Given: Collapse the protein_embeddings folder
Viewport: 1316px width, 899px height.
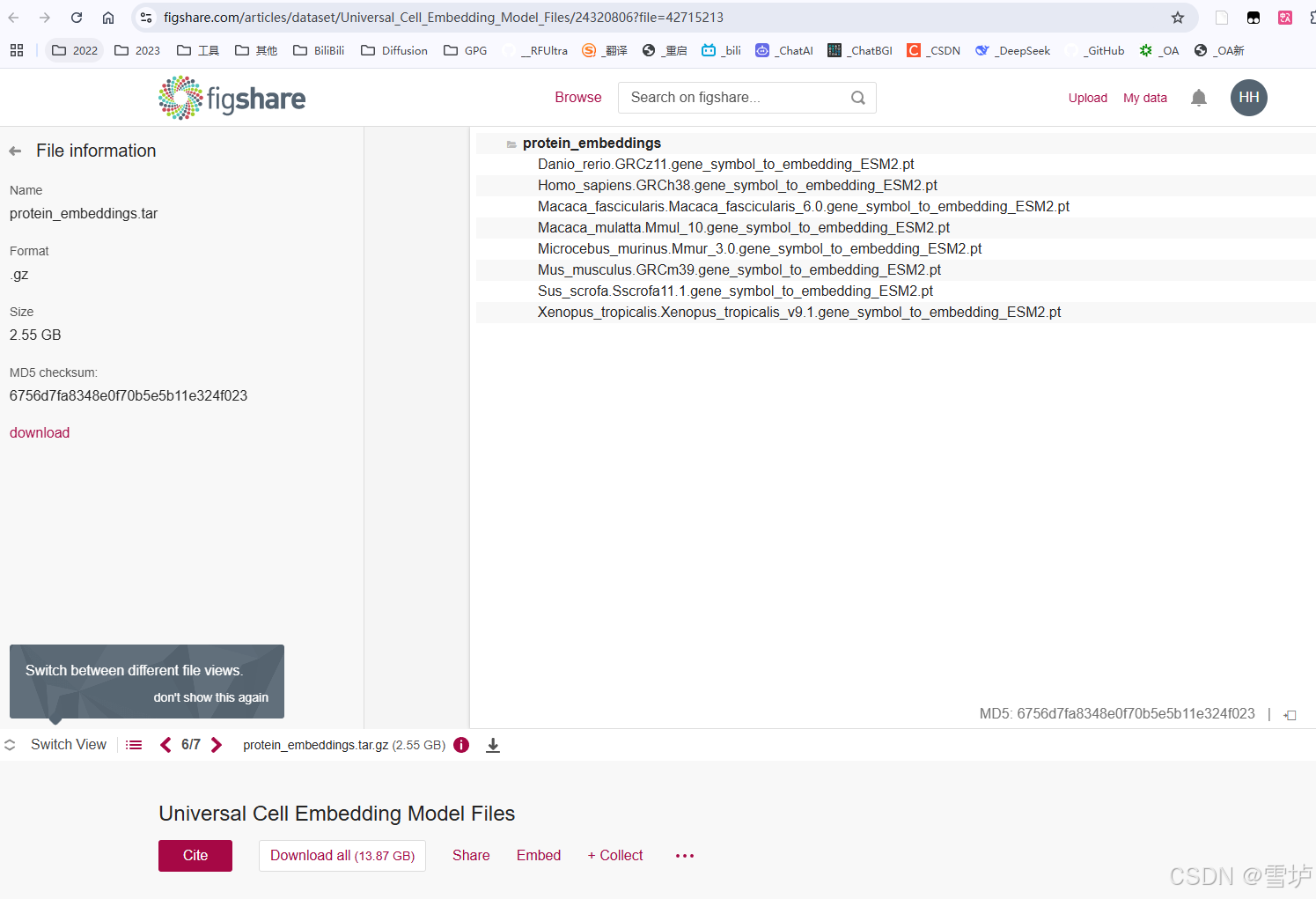Looking at the screenshot, I should tap(511, 144).
